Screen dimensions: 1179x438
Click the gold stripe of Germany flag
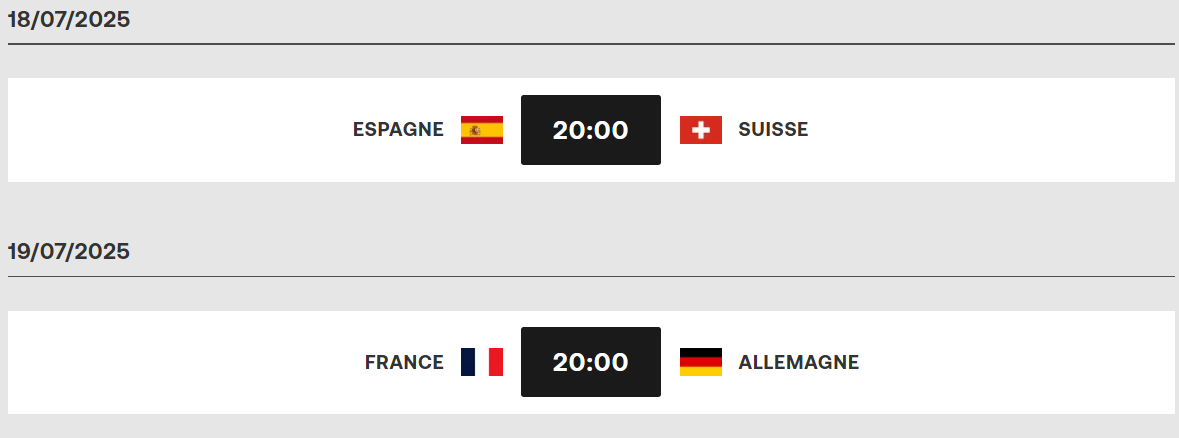[701, 371]
